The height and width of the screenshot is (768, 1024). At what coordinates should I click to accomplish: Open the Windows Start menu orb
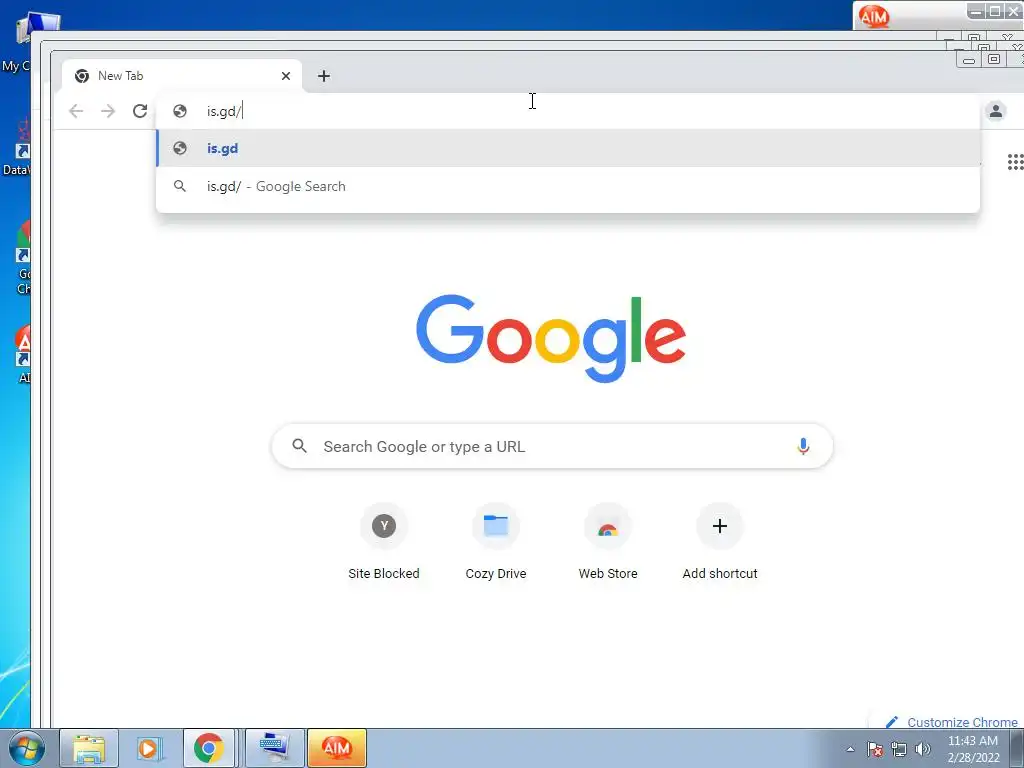tap(26, 748)
